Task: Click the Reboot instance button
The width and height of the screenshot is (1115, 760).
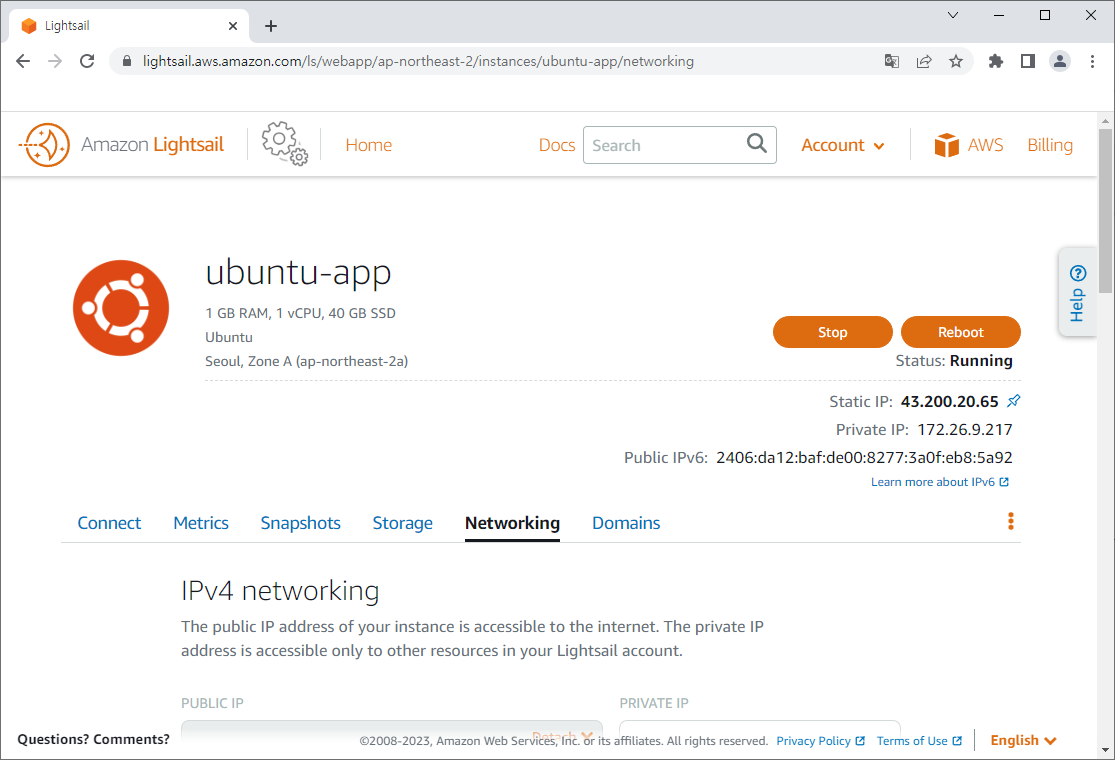Action: coord(961,332)
